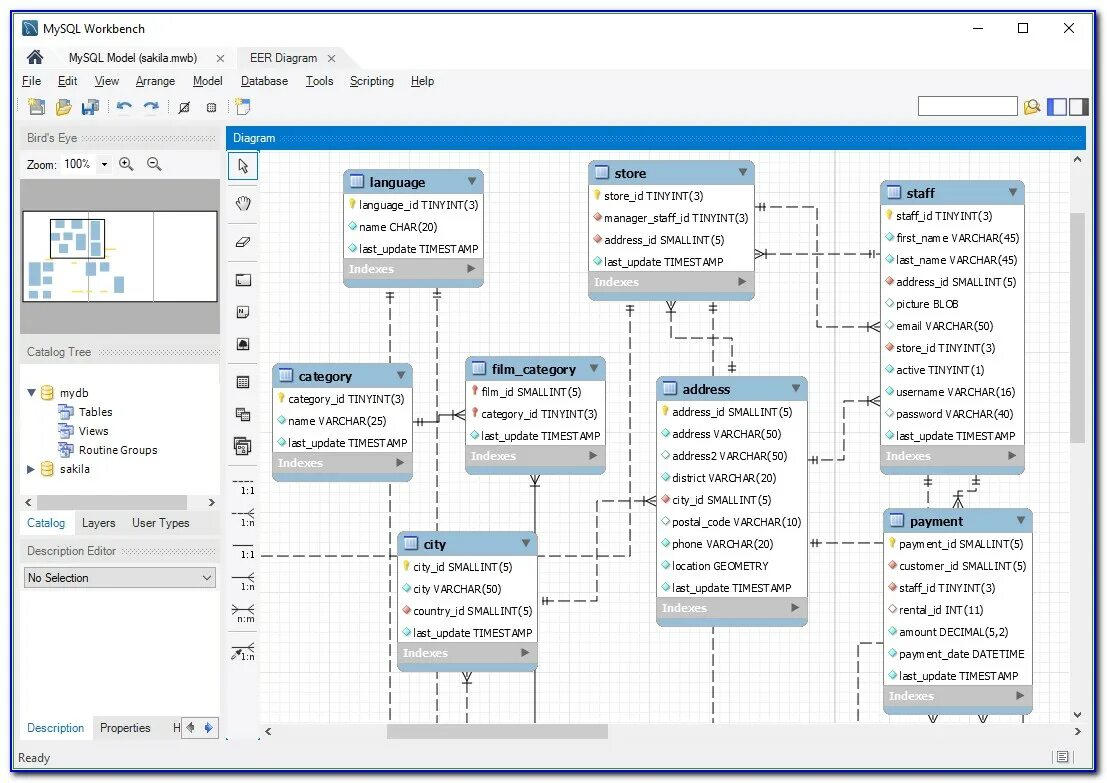This screenshot has height=783, width=1107.
Task: Open the No Selection dropdown
Action: [x=120, y=578]
